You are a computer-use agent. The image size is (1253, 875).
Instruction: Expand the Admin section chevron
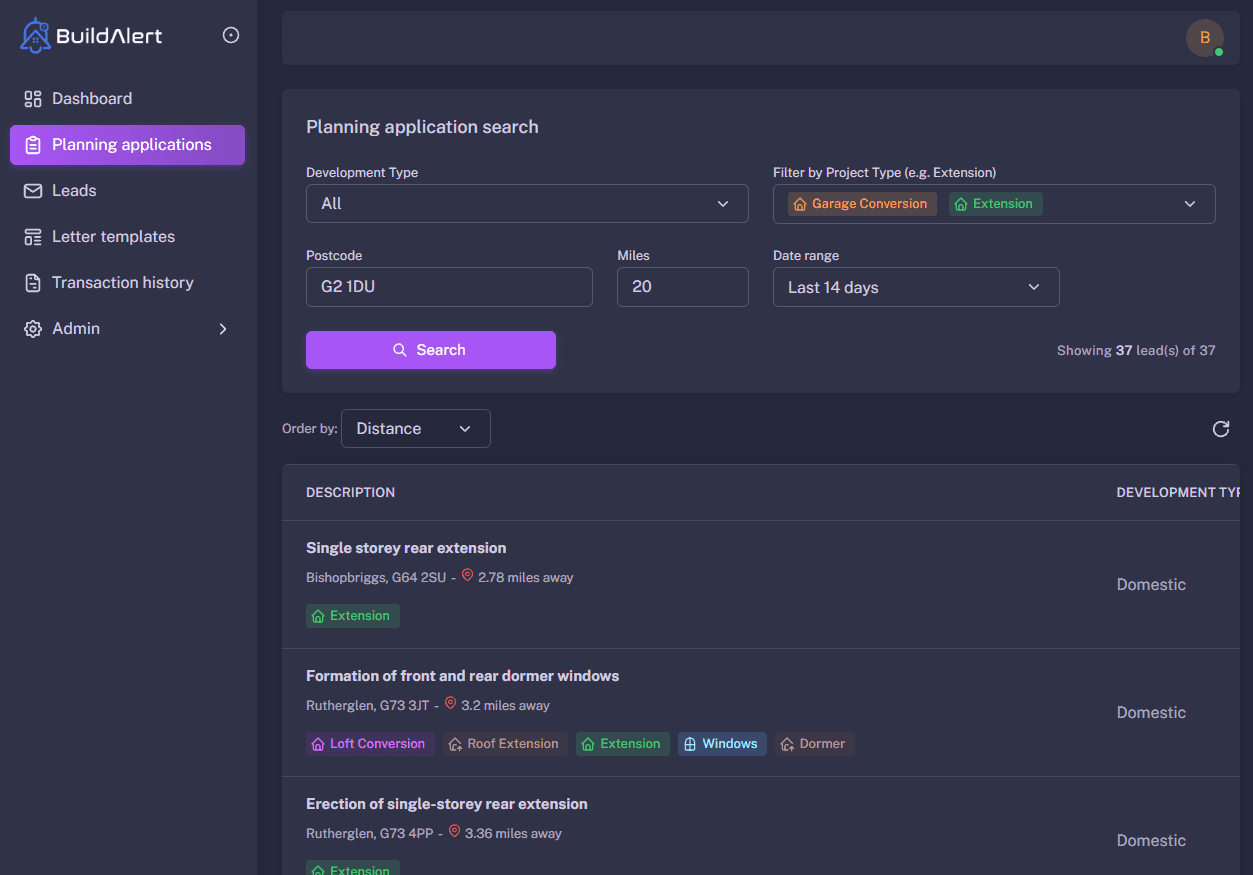tap(222, 328)
